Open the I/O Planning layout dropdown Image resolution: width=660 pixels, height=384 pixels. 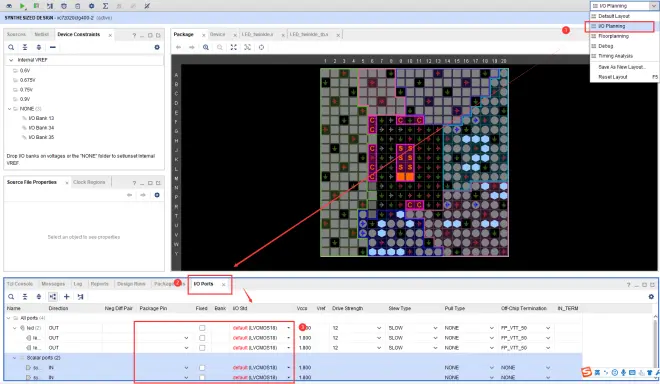pos(624,6)
